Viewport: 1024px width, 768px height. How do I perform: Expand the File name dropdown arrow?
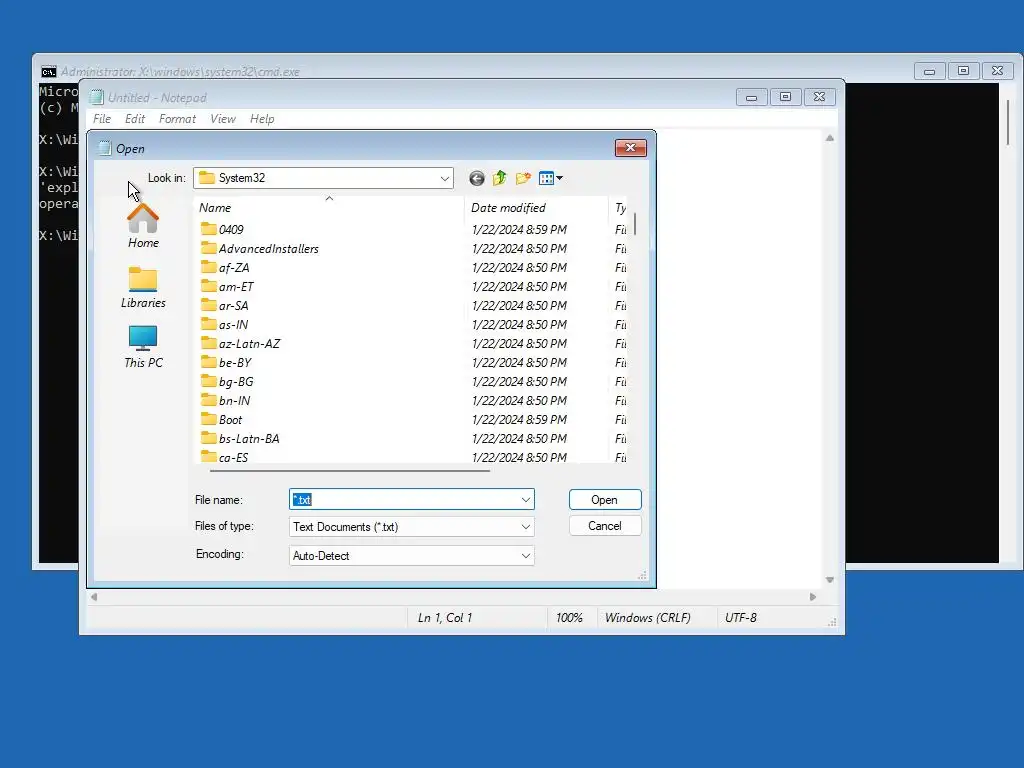pos(526,500)
